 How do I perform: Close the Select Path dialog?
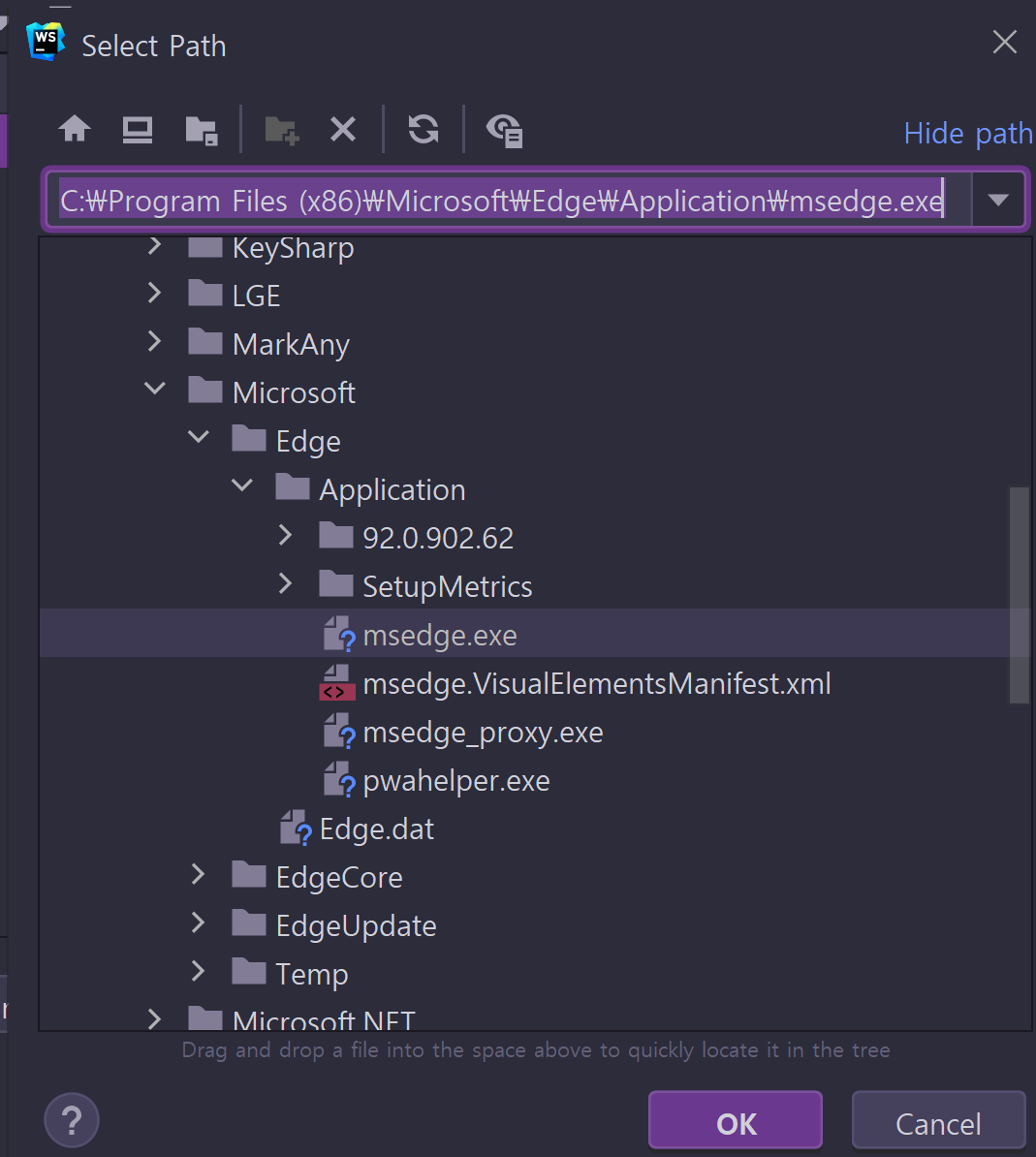1005,42
